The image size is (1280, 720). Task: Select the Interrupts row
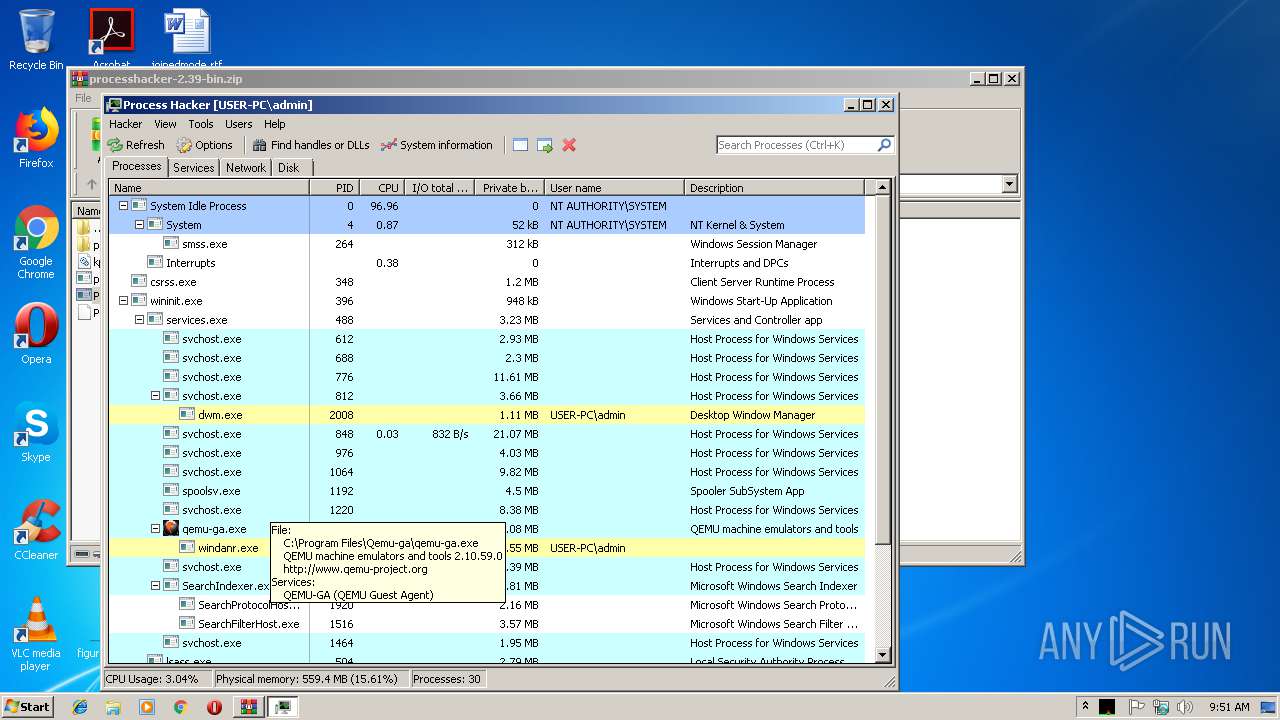coord(487,263)
